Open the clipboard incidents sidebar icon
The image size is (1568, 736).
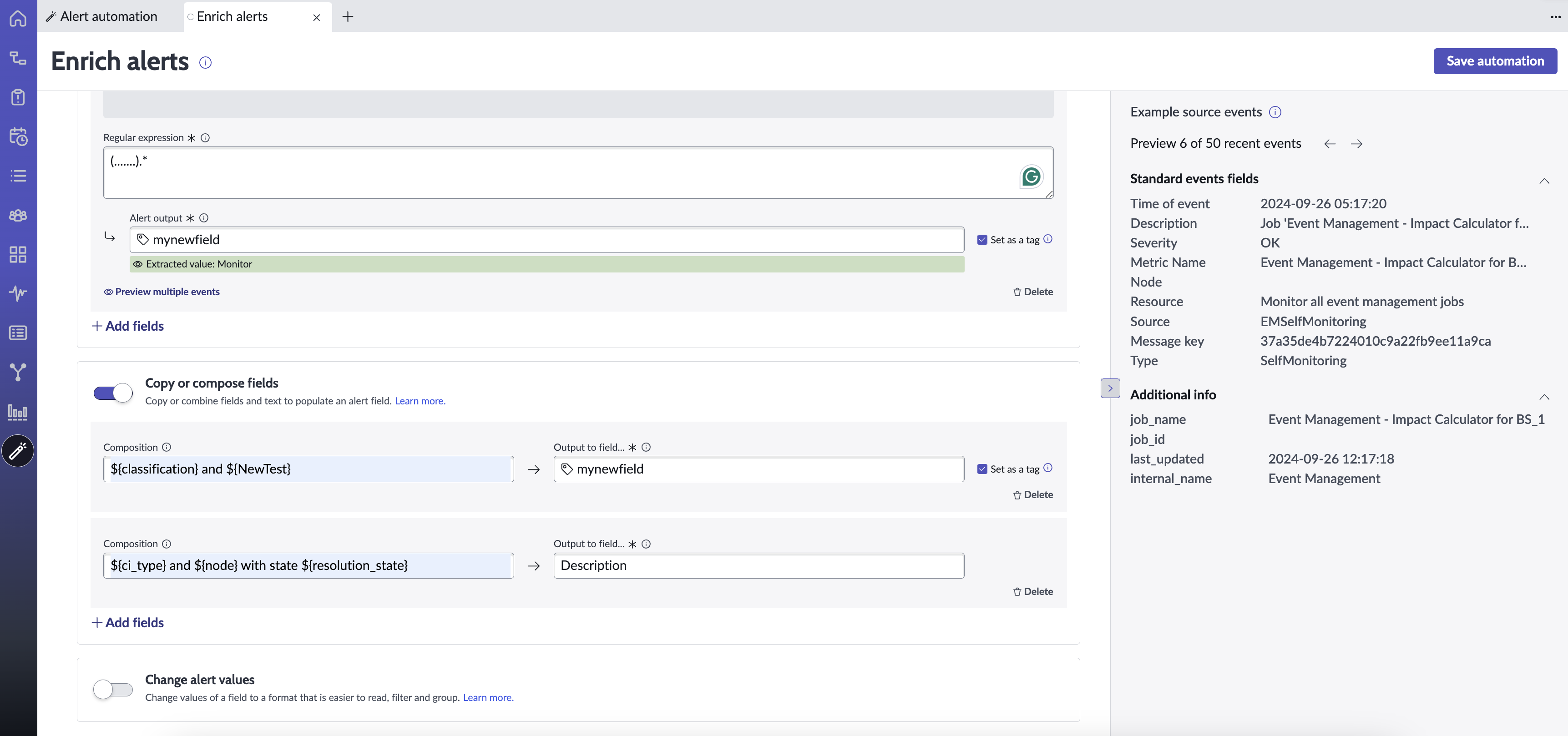[18, 97]
